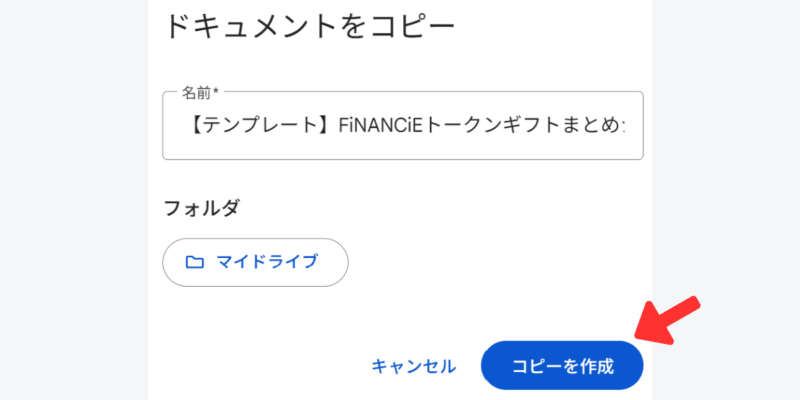This screenshot has width=800, height=400.
Task: Focus the 名前 document name field
Action: click(x=402, y=126)
